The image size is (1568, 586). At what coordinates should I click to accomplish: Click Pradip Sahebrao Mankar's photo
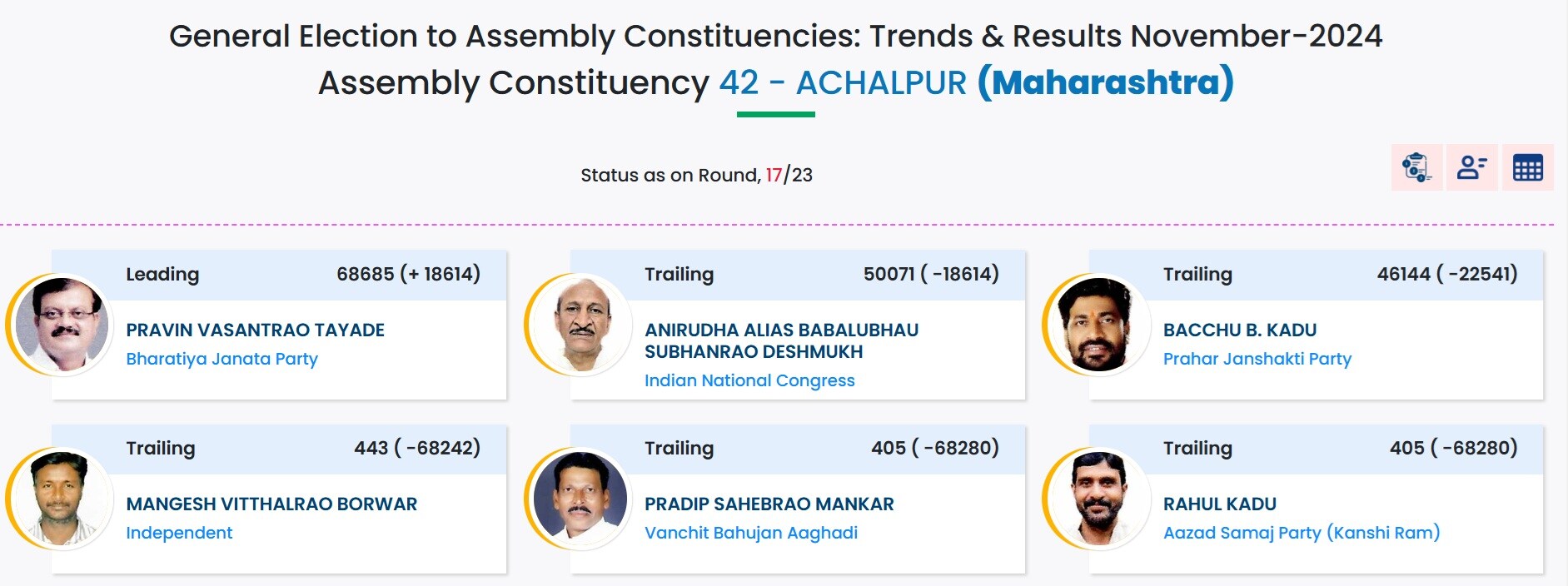tap(580, 499)
